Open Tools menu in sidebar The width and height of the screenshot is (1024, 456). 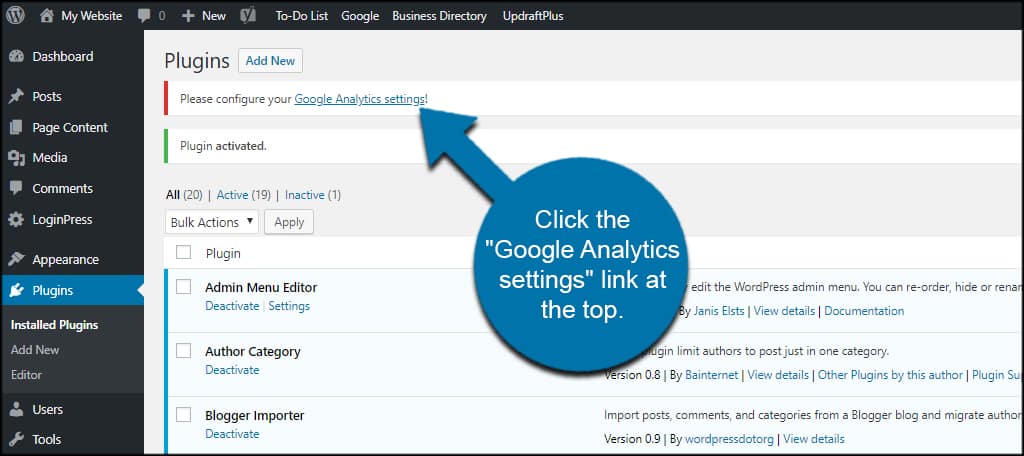[x=46, y=439]
